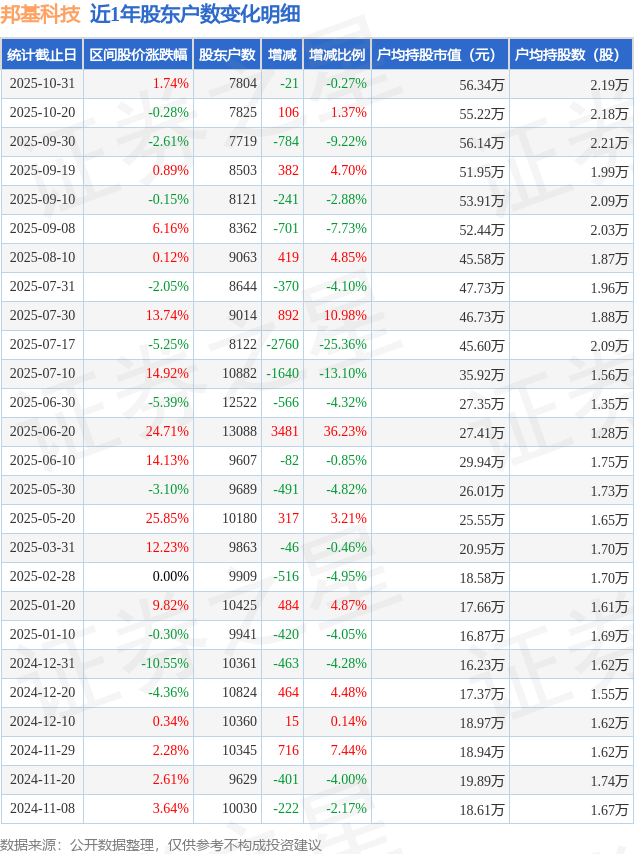Image resolution: width=634 pixels, height=854 pixels.
Task: Click the 户均持股市值（元） column header
Action: point(440,55)
